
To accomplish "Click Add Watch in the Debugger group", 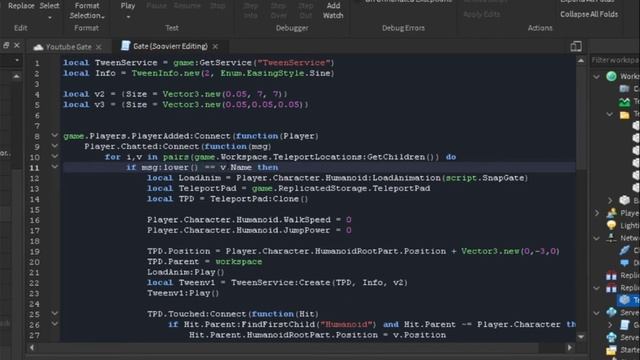I will [333, 11].
